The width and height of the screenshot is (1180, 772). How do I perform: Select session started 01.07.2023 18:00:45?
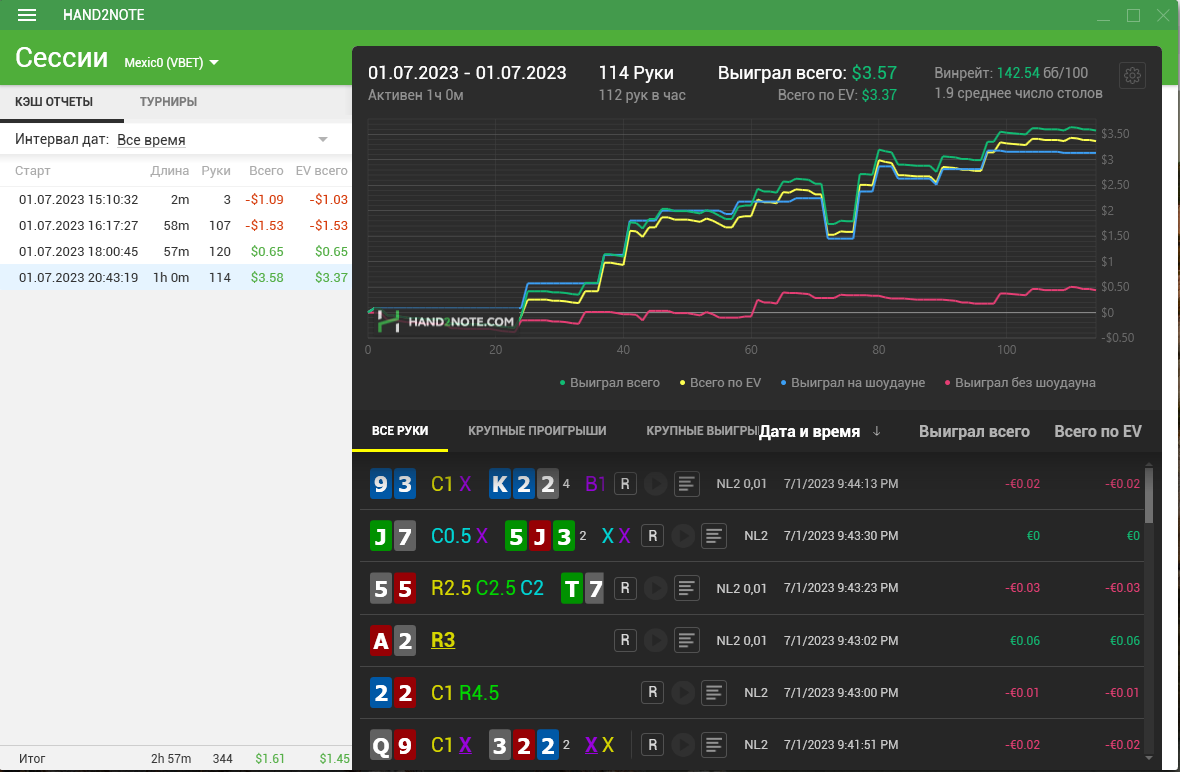click(x=175, y=251)
